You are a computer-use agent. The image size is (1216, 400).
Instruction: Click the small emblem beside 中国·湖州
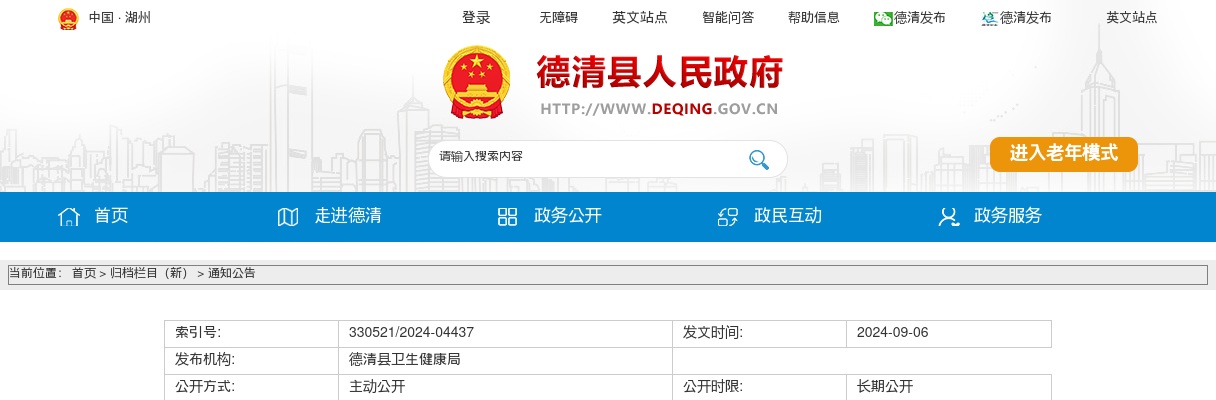(67, 18)
